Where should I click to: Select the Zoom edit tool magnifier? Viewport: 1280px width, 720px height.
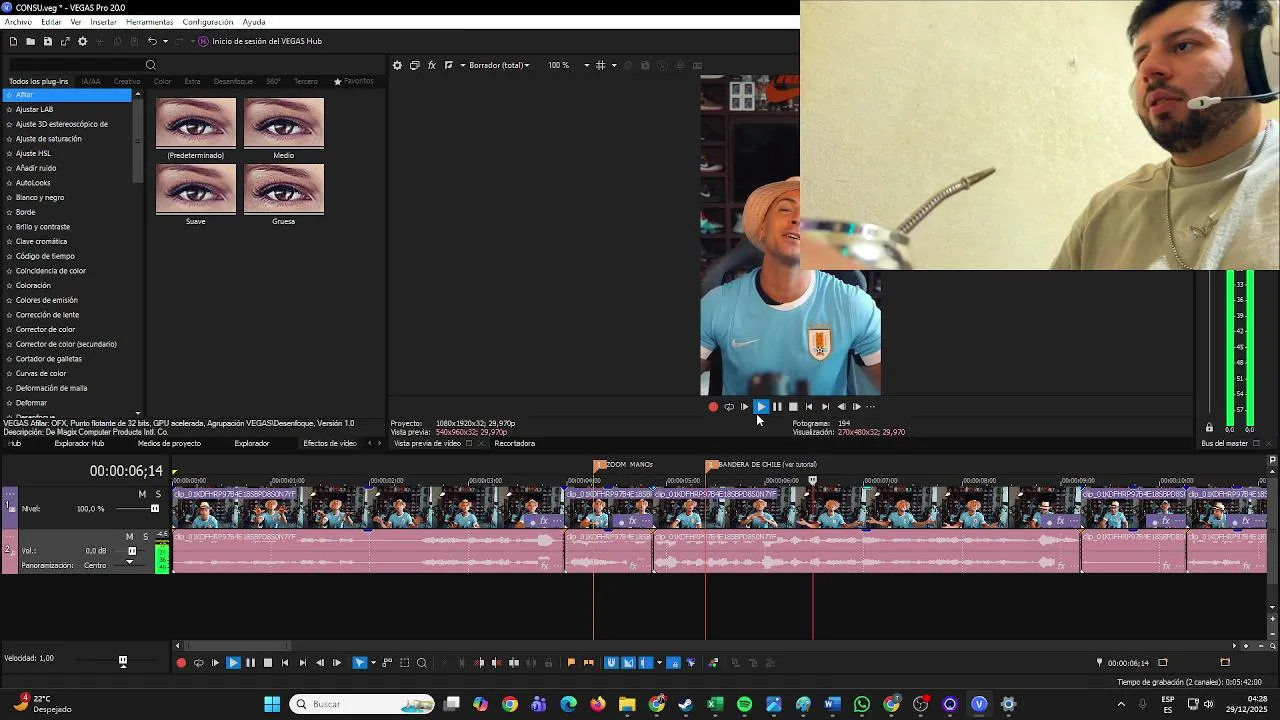(x=421, y=663)
